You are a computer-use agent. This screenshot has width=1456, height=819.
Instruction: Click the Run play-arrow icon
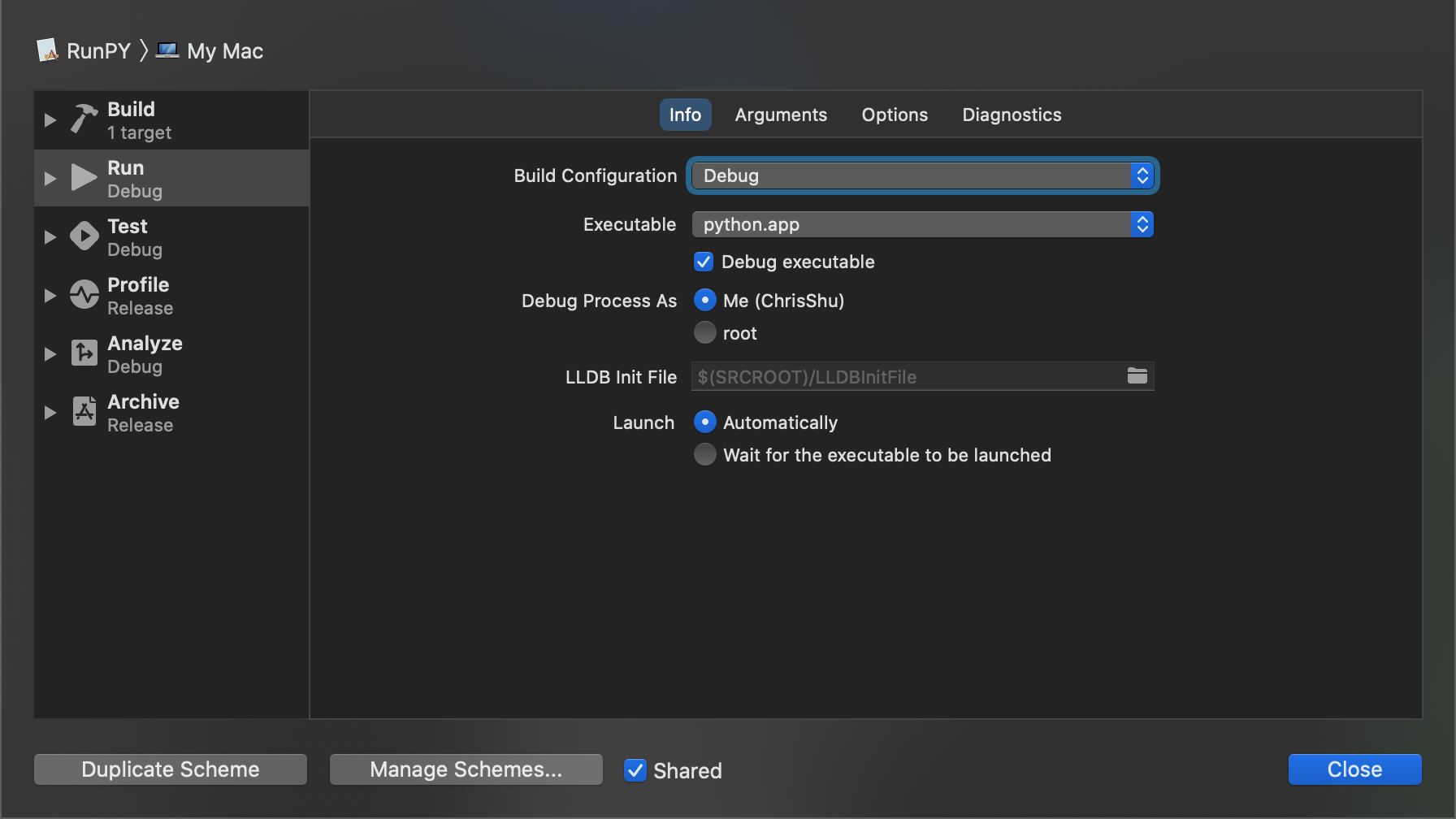coord(84,177)
